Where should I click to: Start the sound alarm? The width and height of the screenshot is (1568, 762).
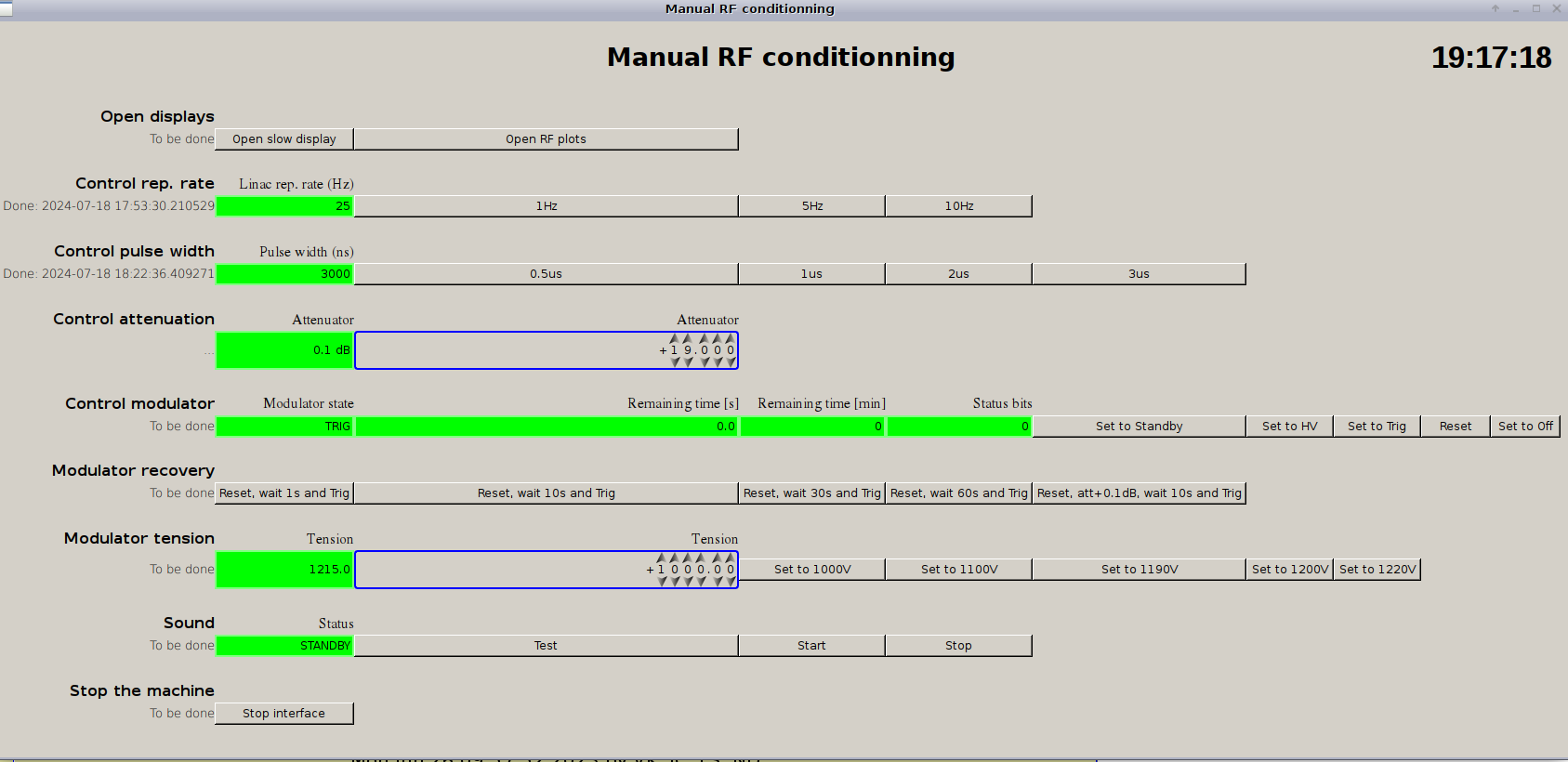811,646
